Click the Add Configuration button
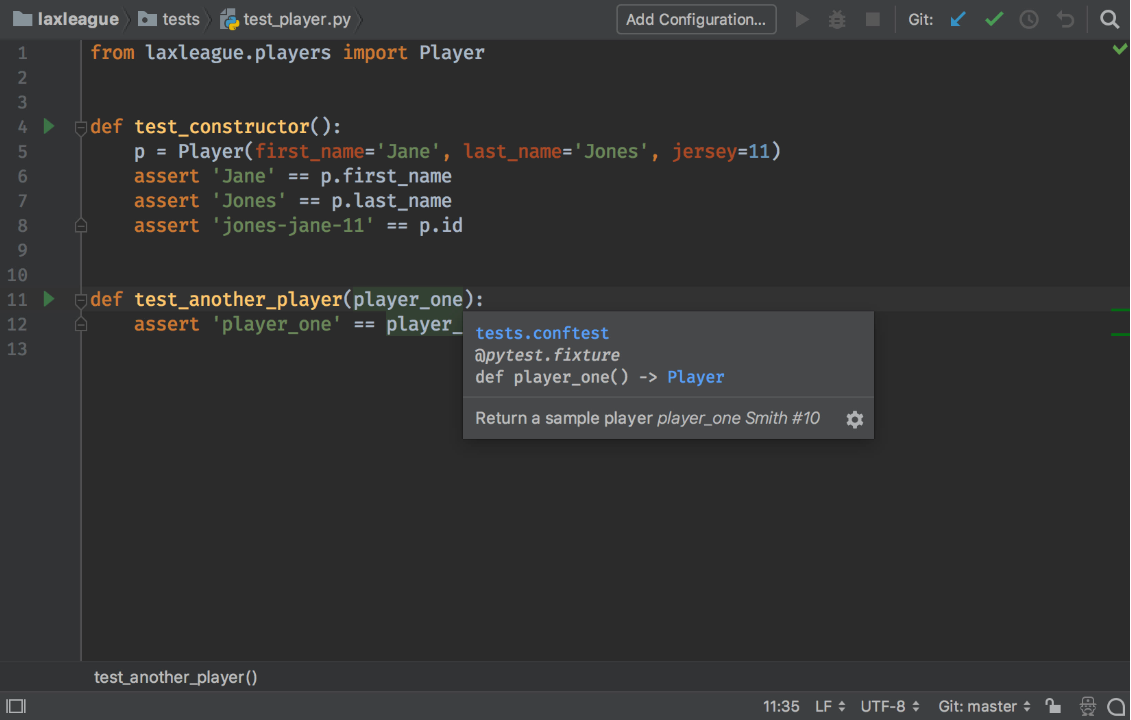 coord(696,19)
